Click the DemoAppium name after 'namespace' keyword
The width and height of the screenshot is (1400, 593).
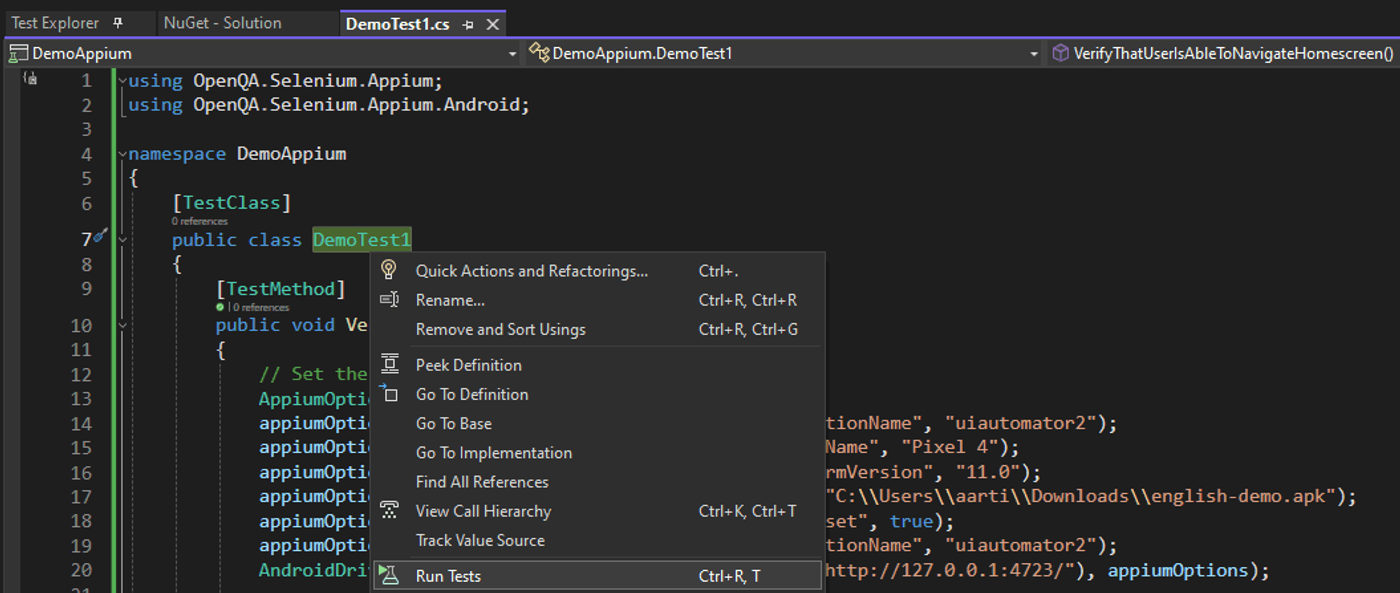tap(291, 154)
